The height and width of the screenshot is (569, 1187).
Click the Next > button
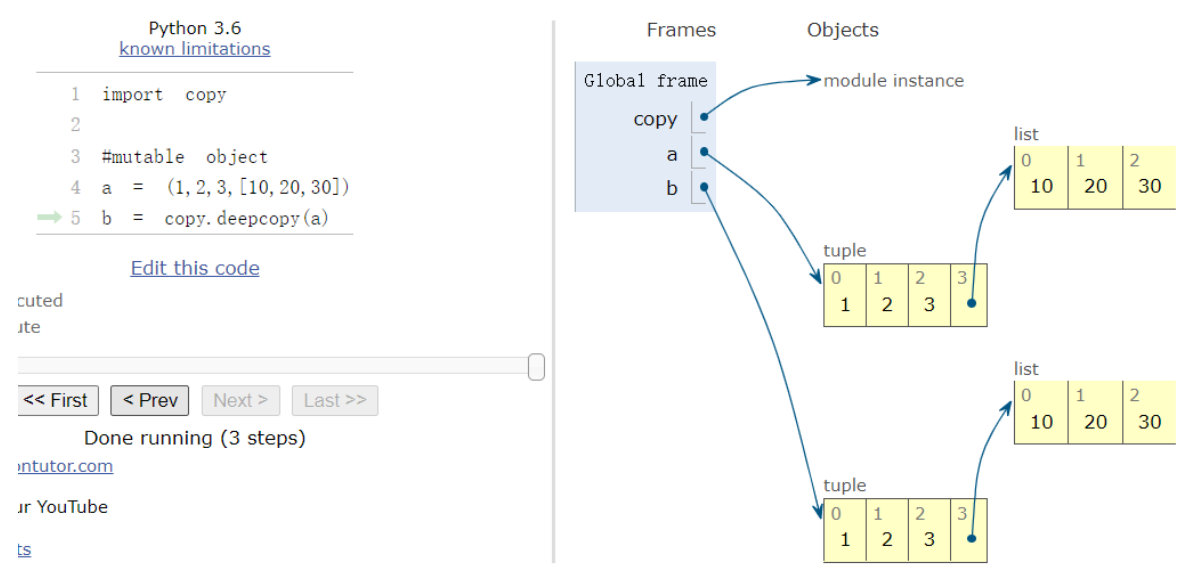[x=240, y=400]
